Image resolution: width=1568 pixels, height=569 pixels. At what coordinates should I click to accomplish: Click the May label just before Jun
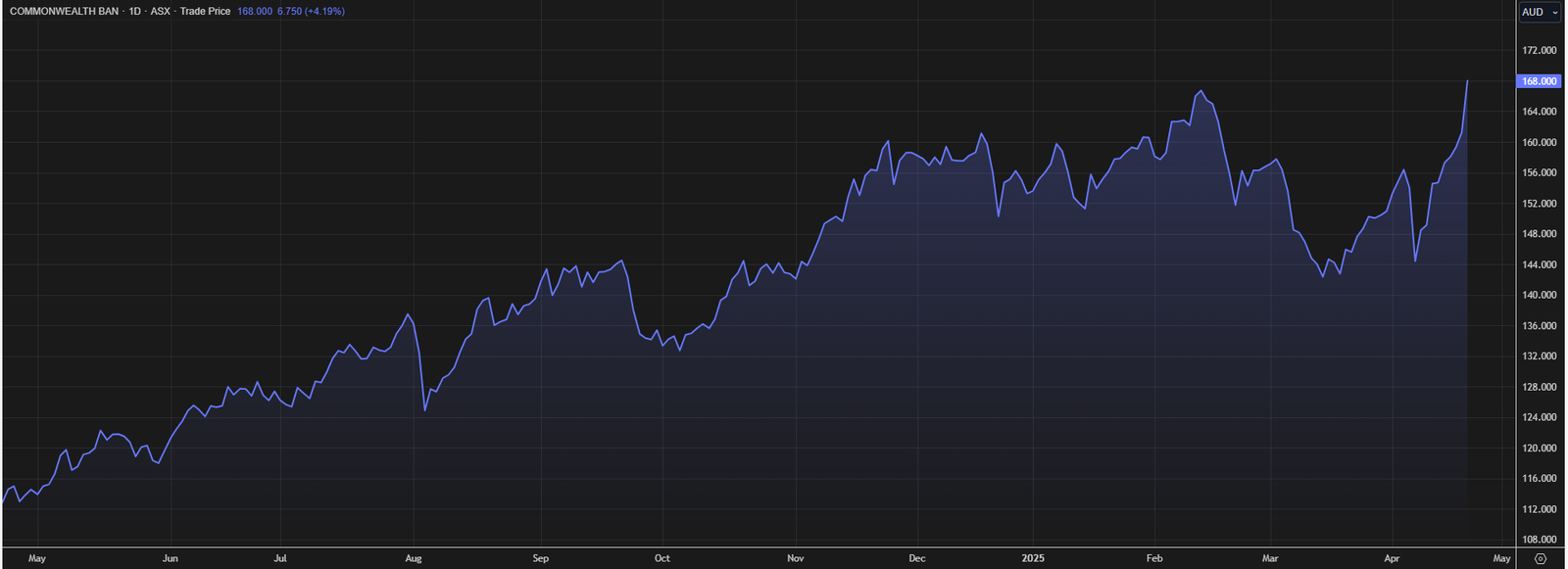coord(37,558)
